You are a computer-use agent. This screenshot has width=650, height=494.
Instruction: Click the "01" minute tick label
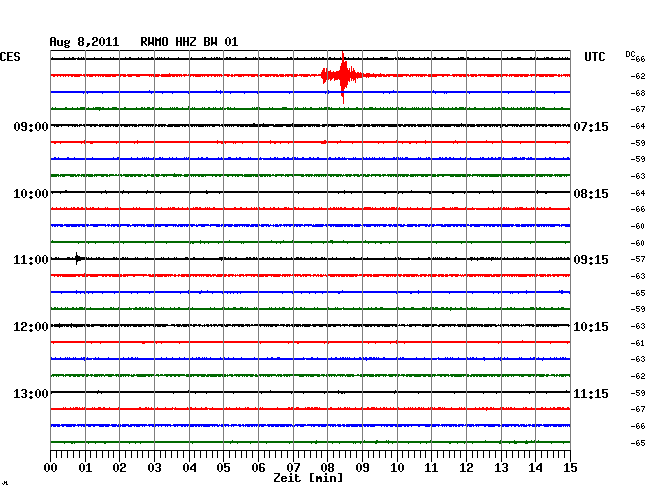[x=85, y=467]
